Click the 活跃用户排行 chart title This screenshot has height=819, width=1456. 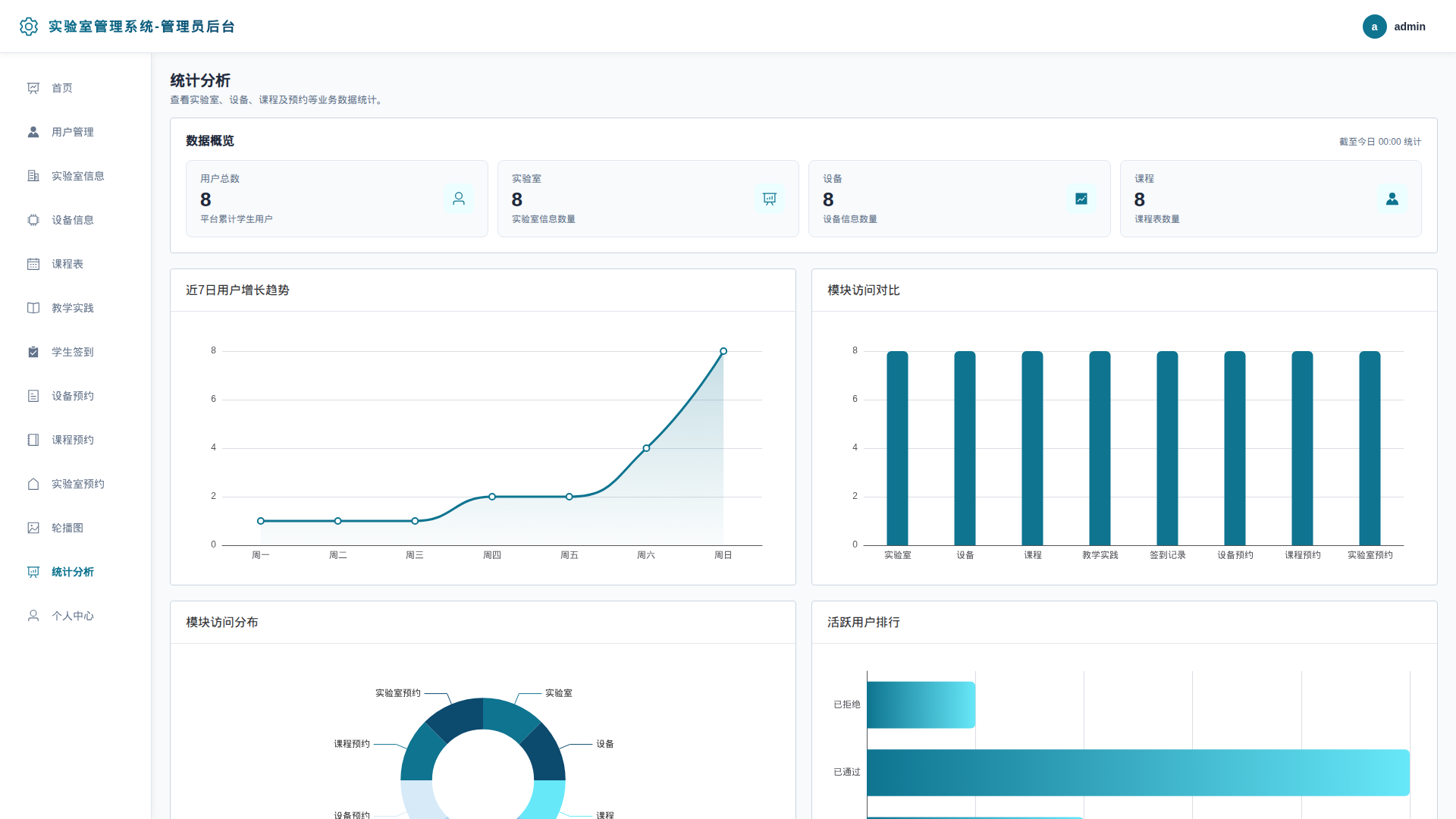(x=864, y=623)
